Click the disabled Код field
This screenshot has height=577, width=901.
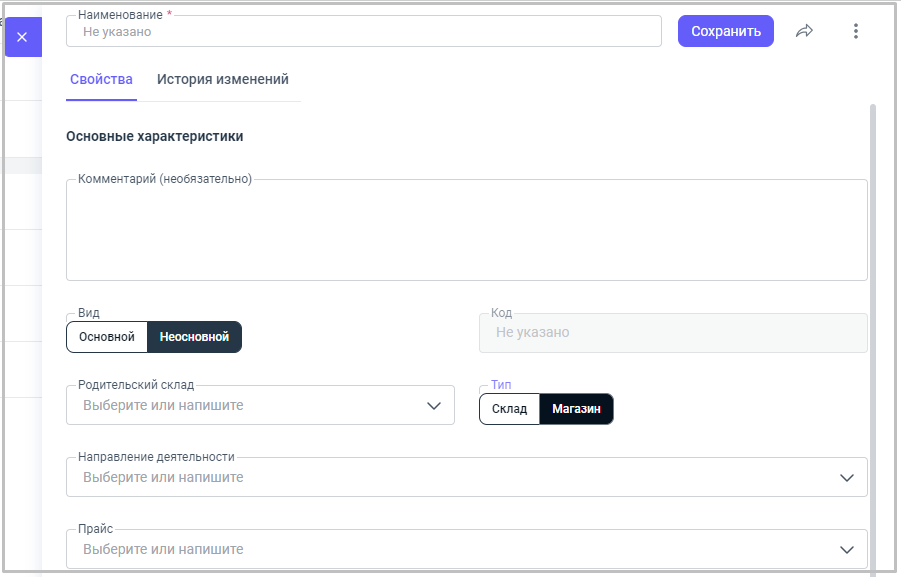673,333
